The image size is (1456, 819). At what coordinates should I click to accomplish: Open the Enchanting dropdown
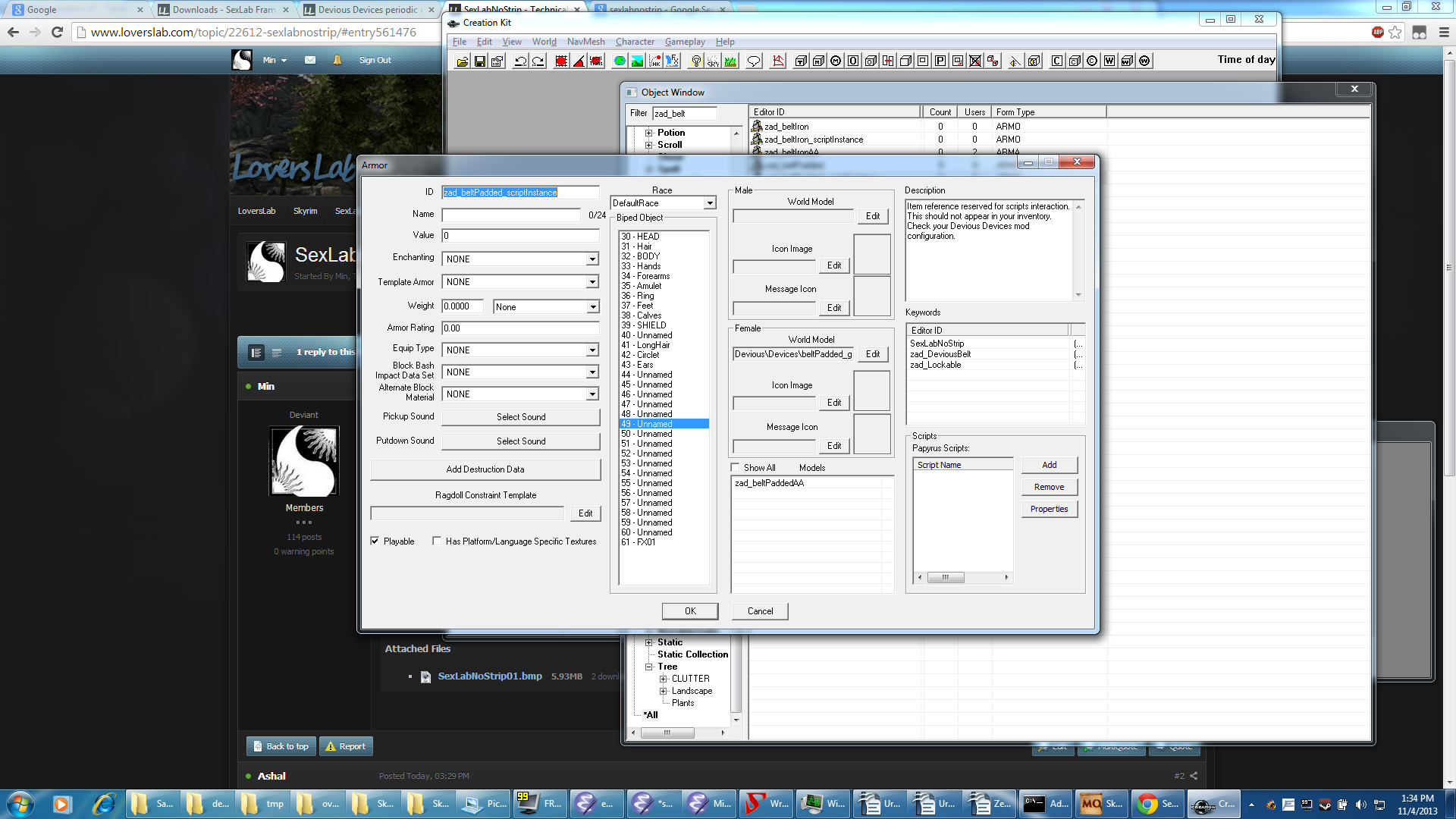pos(592,259)
